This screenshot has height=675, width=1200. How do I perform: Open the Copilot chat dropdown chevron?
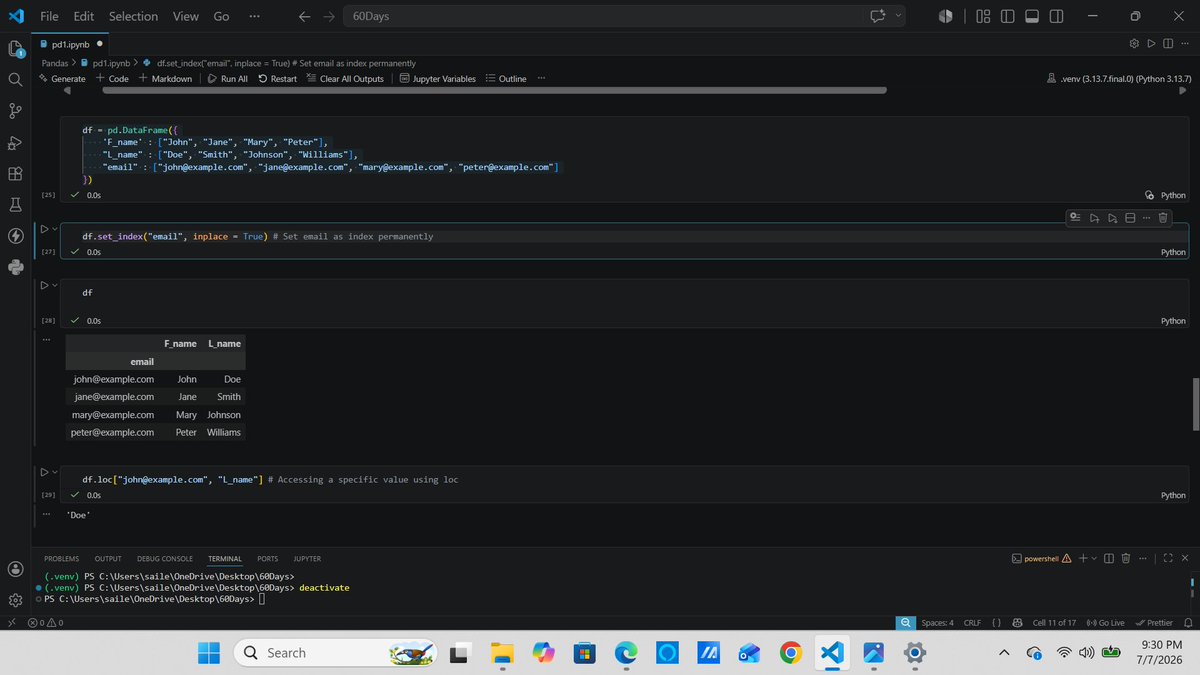click(x=898, y=16)
